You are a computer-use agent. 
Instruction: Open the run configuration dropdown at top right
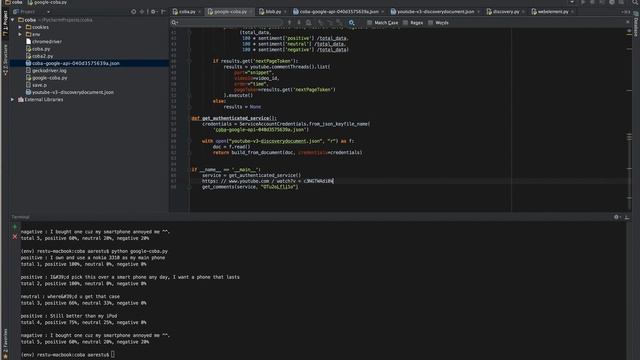572,2
